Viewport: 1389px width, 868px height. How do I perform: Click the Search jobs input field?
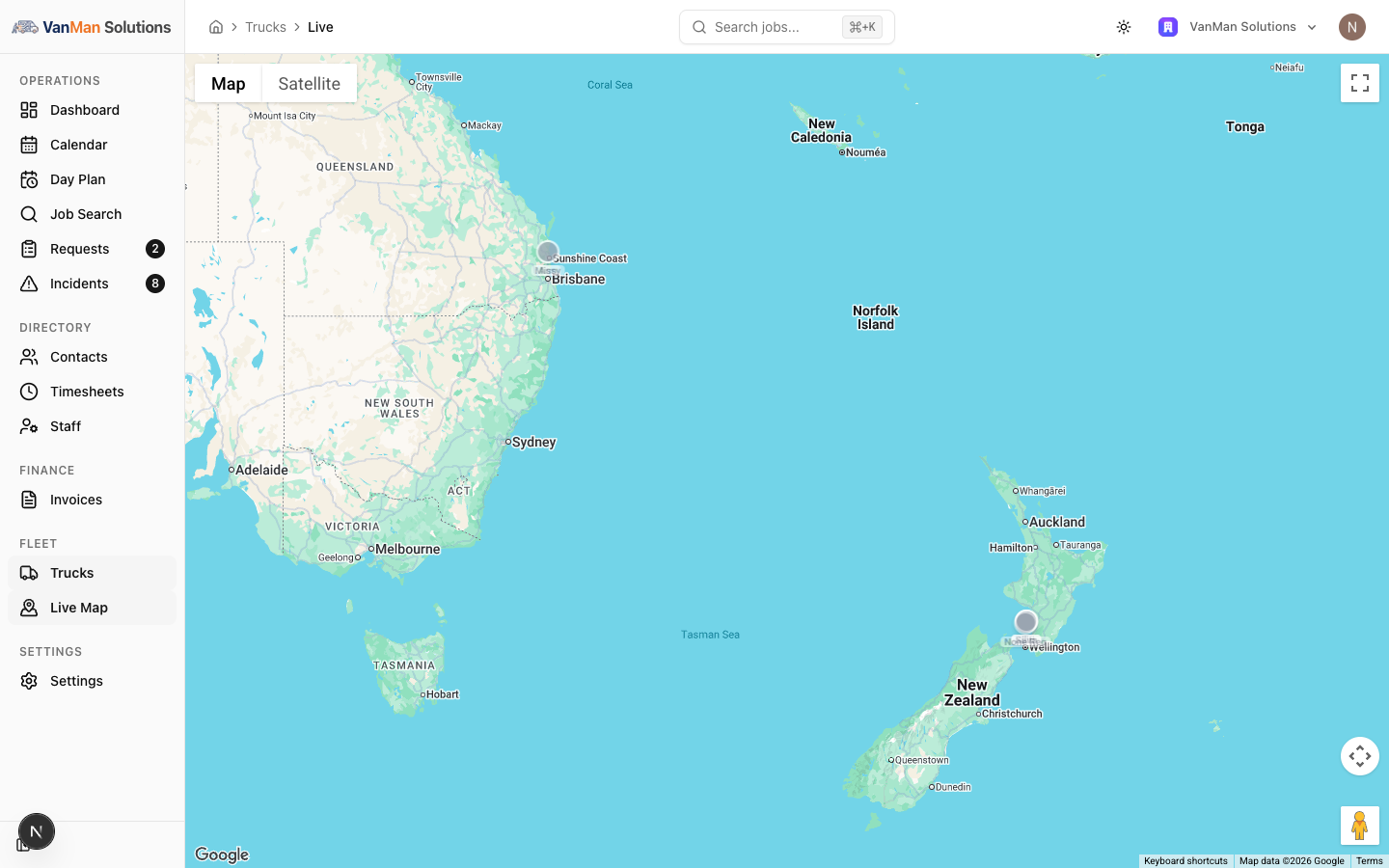point(787,27)
